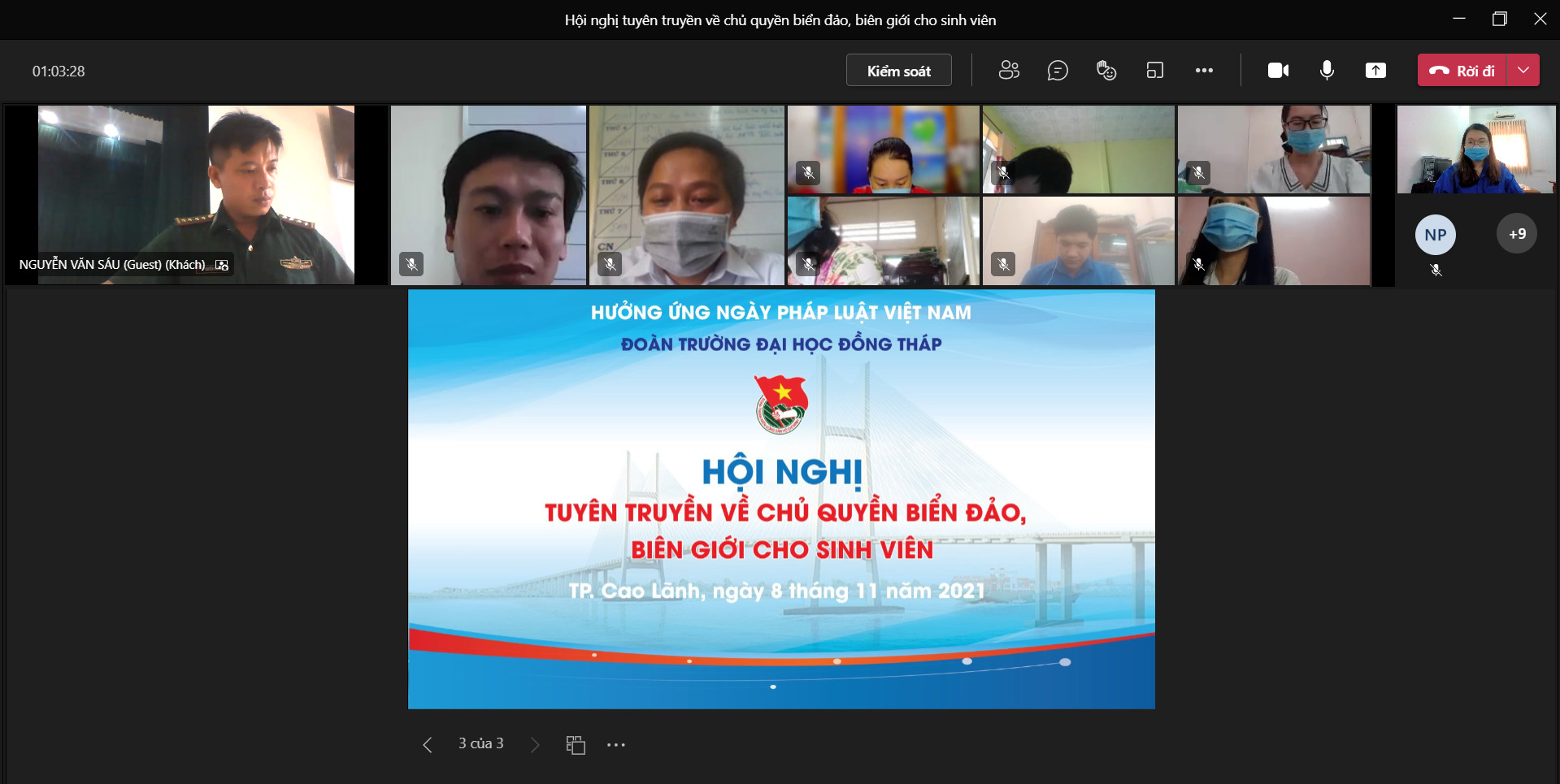The height and width of the screenshot is (784, 1560).
Task: Open slide options ellipsis below presentation
Action: (616, 744)
